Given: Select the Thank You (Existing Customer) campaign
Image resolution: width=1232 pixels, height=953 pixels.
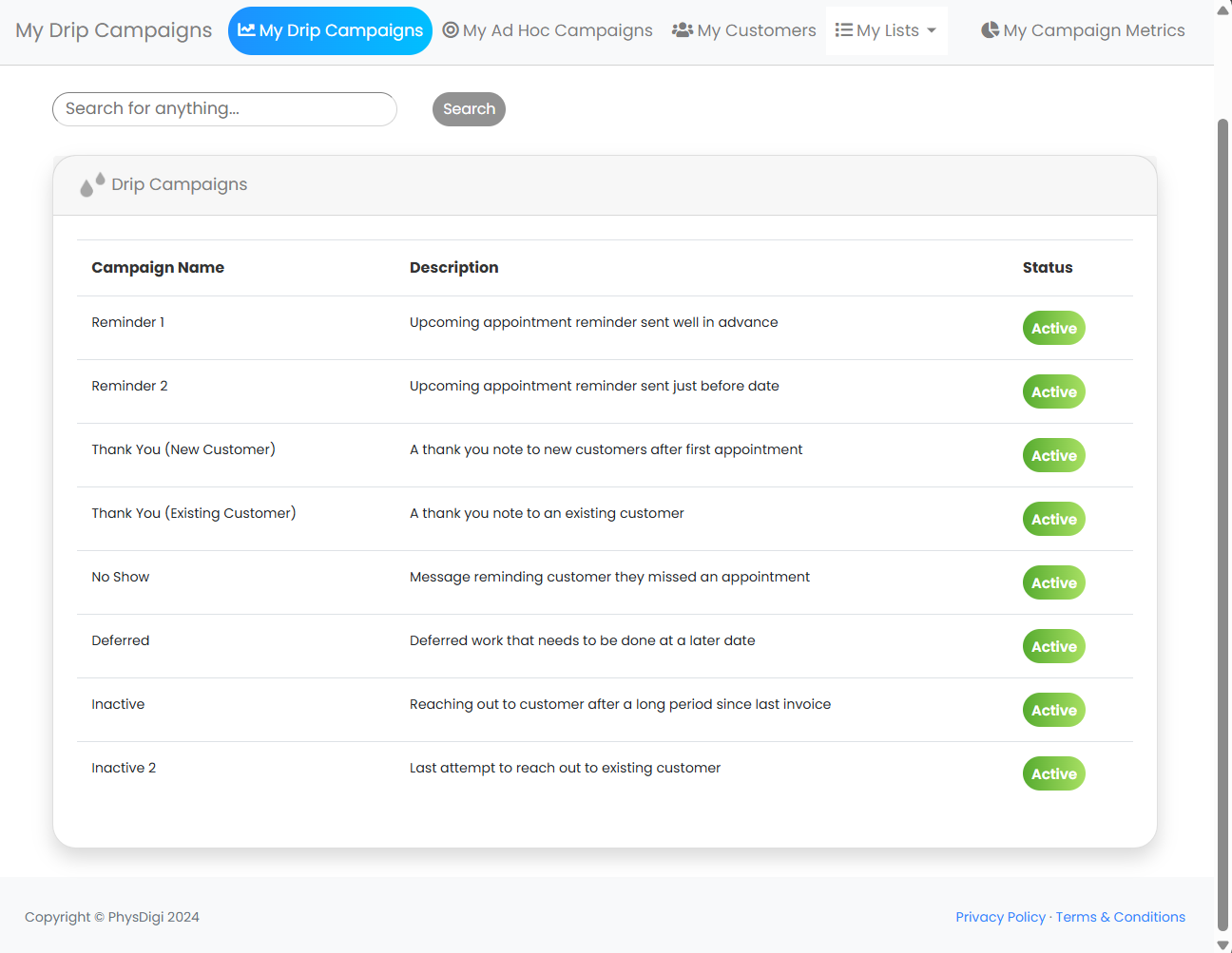Looking at the screenshot, I should pos(194,513).
